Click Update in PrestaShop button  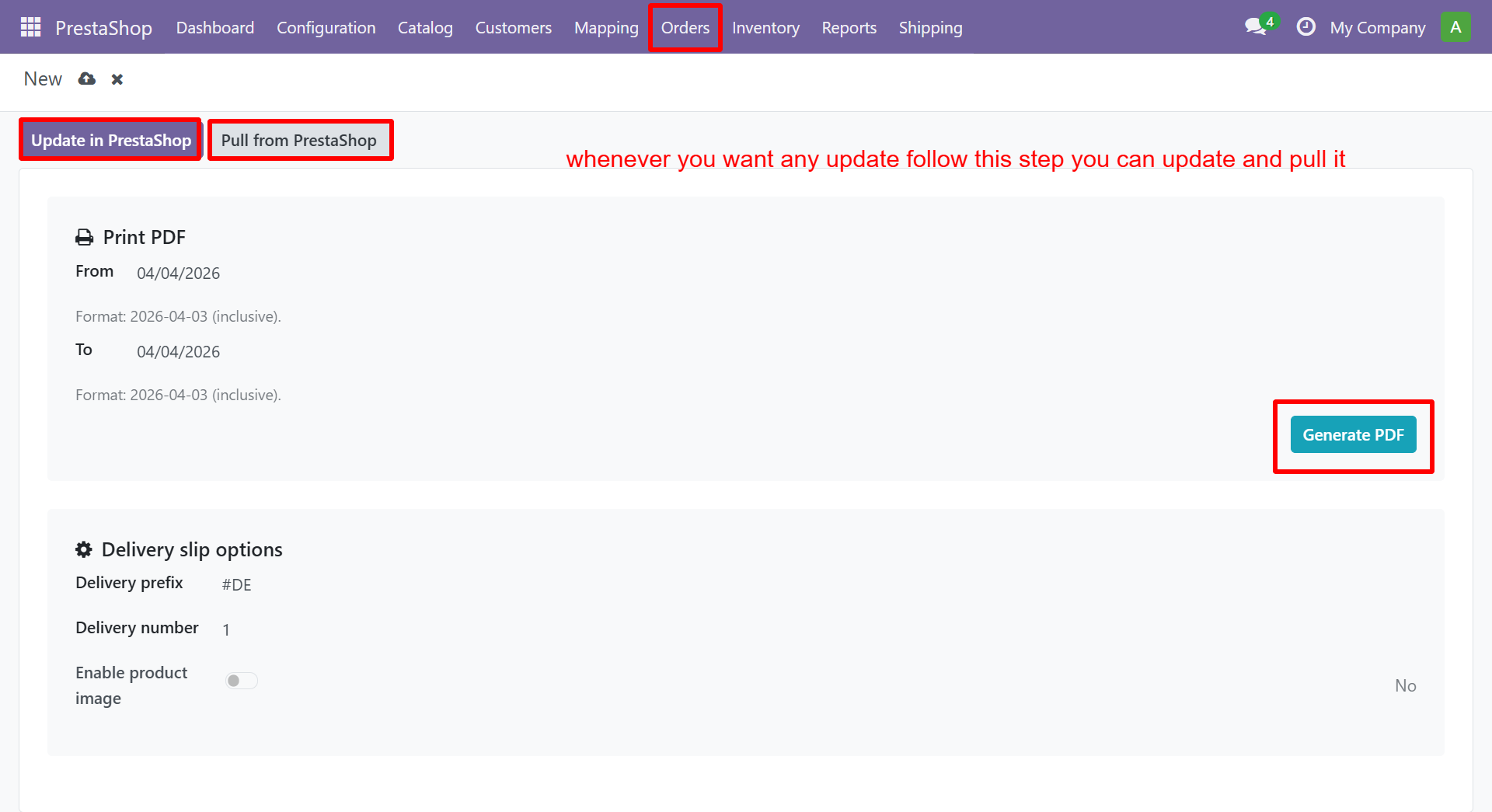pos(111,141)
